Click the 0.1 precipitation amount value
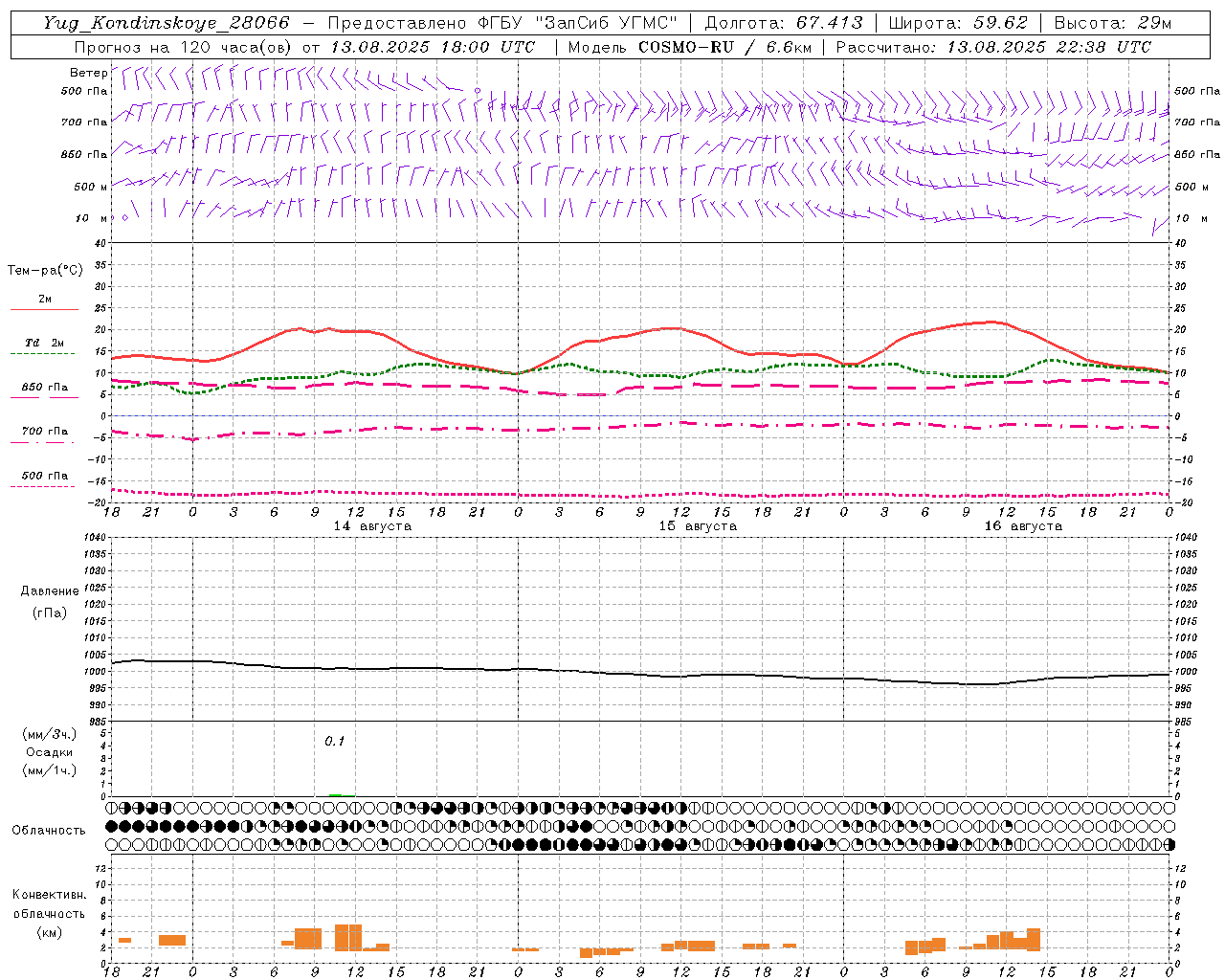This screenshot has width=1225, height=980. click(x=334, y=741)
